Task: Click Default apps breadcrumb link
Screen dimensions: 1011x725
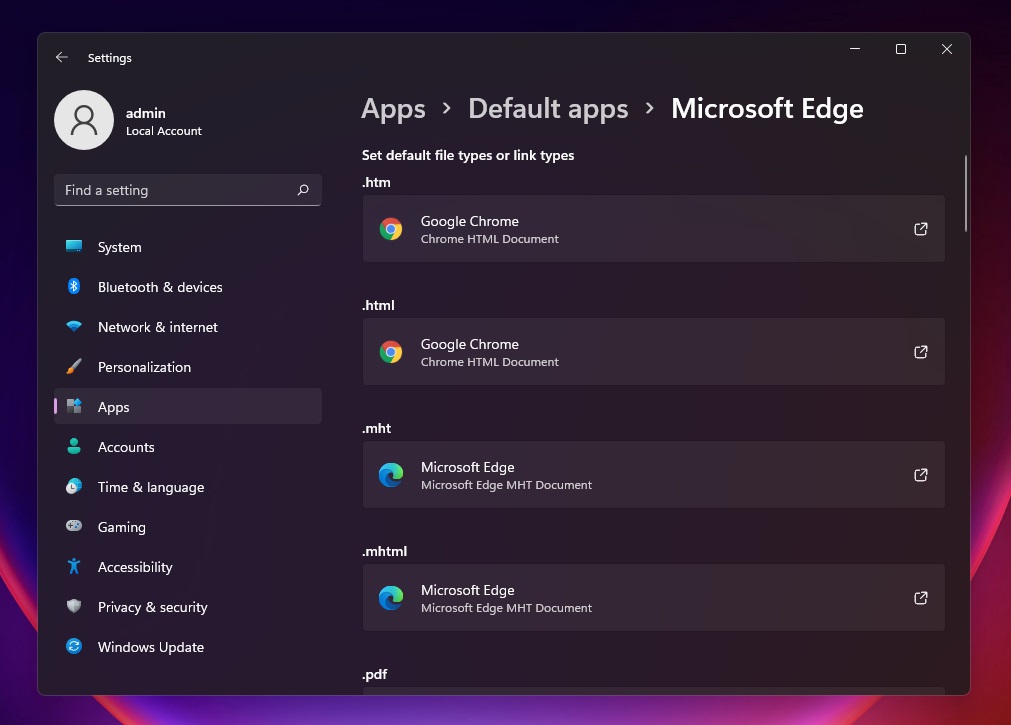Action: point(548,109)
